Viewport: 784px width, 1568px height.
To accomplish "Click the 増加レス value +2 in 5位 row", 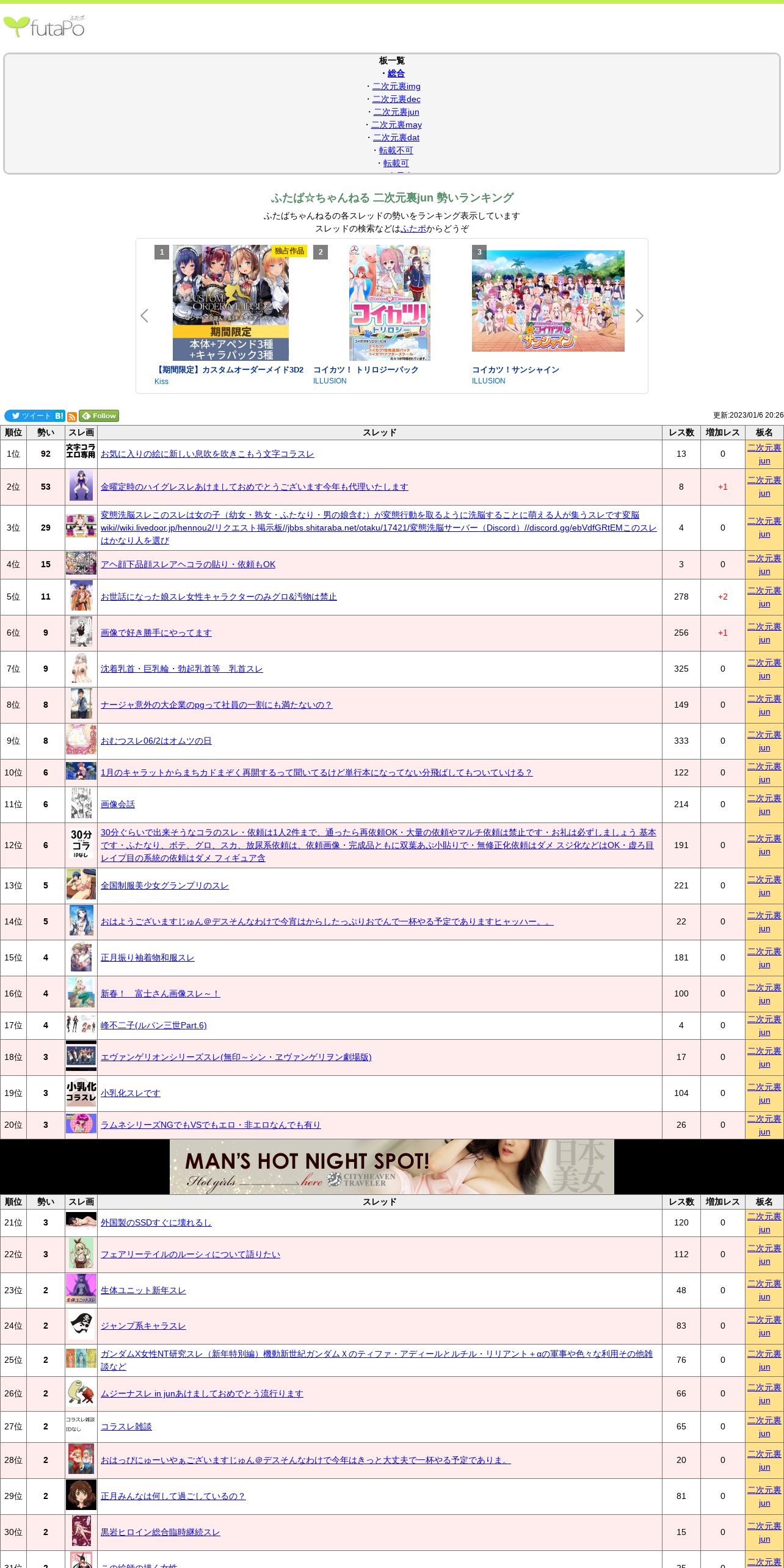I will point(723,597).
